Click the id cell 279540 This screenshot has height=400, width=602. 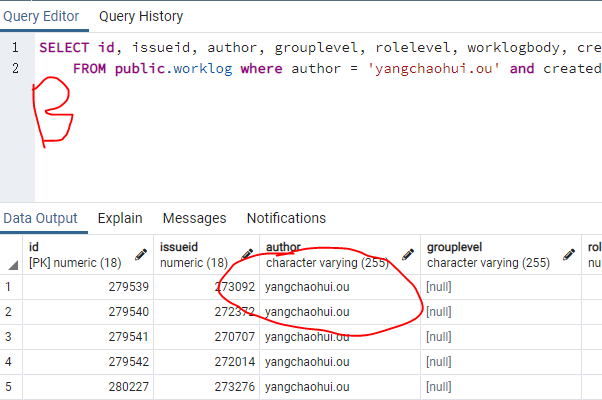[88, 312]
